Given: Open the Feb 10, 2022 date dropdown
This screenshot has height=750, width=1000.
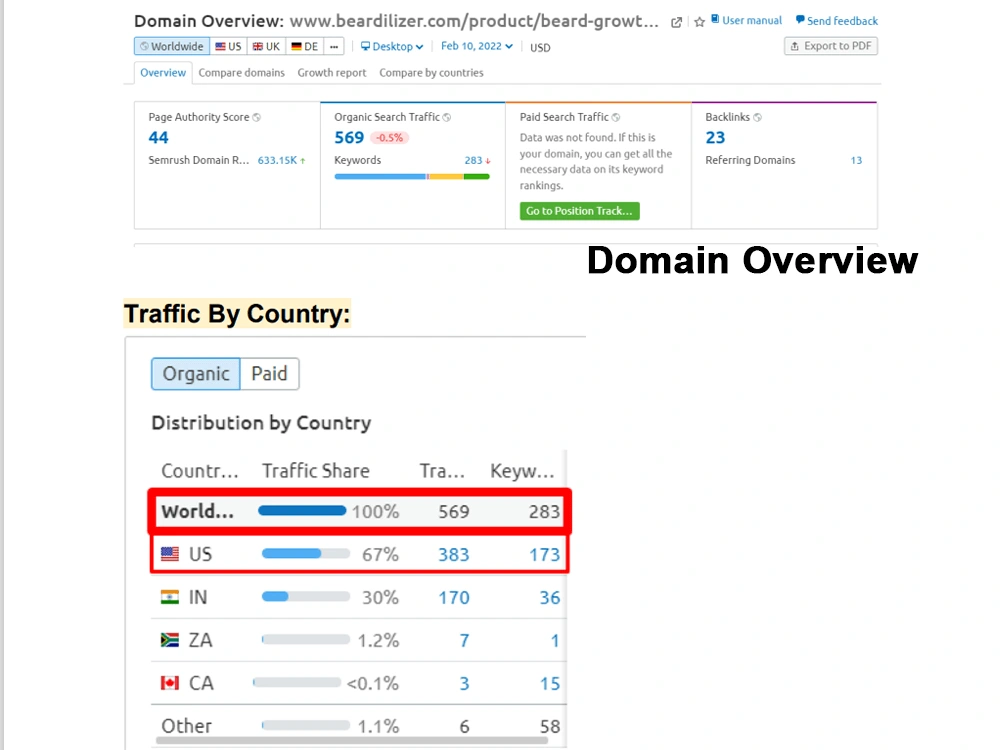Looking at the screenshot, I should (476, 46).
